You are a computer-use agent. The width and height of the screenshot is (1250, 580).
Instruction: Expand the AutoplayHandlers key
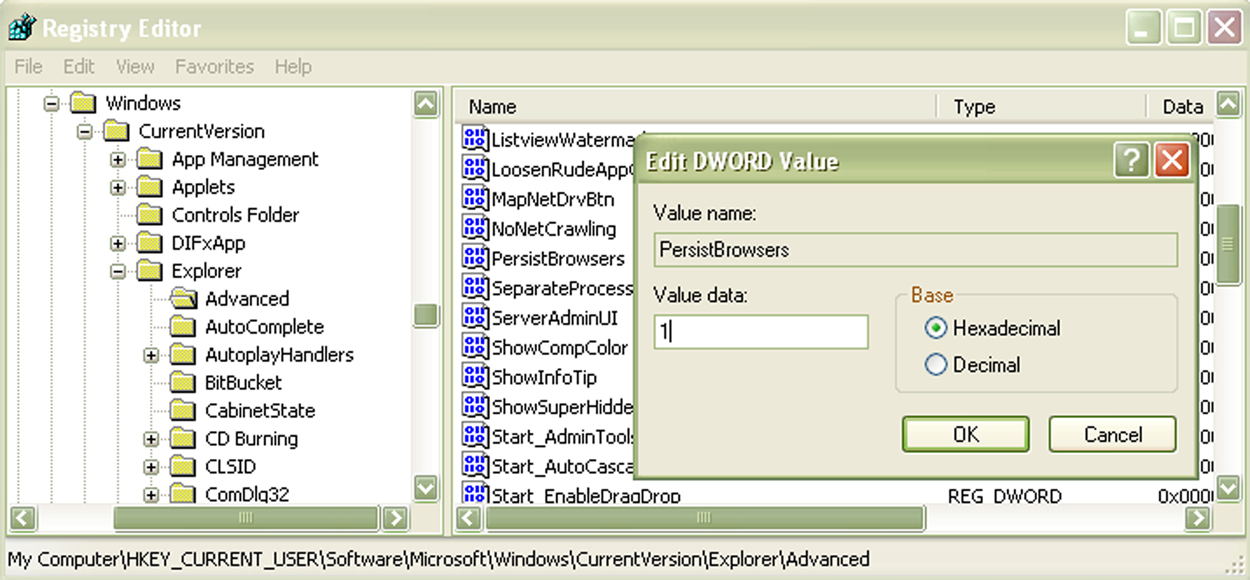click(151, 355)
